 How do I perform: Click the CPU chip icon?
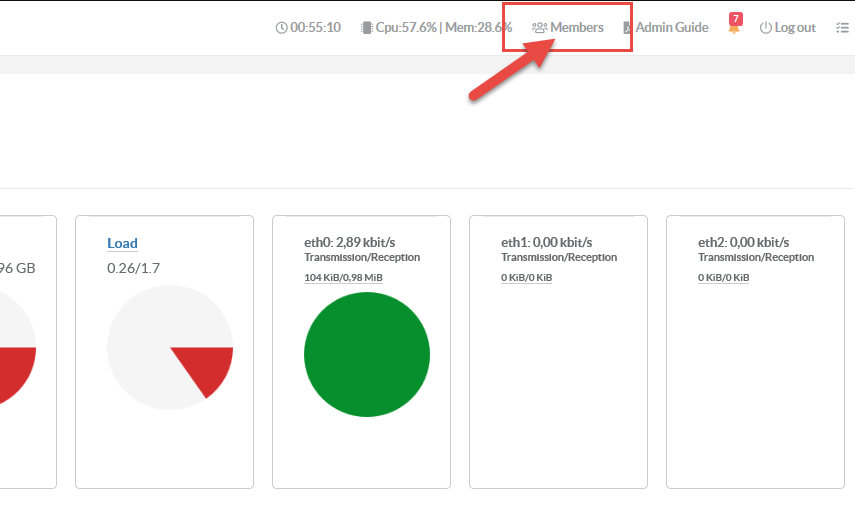click(367, 28)
